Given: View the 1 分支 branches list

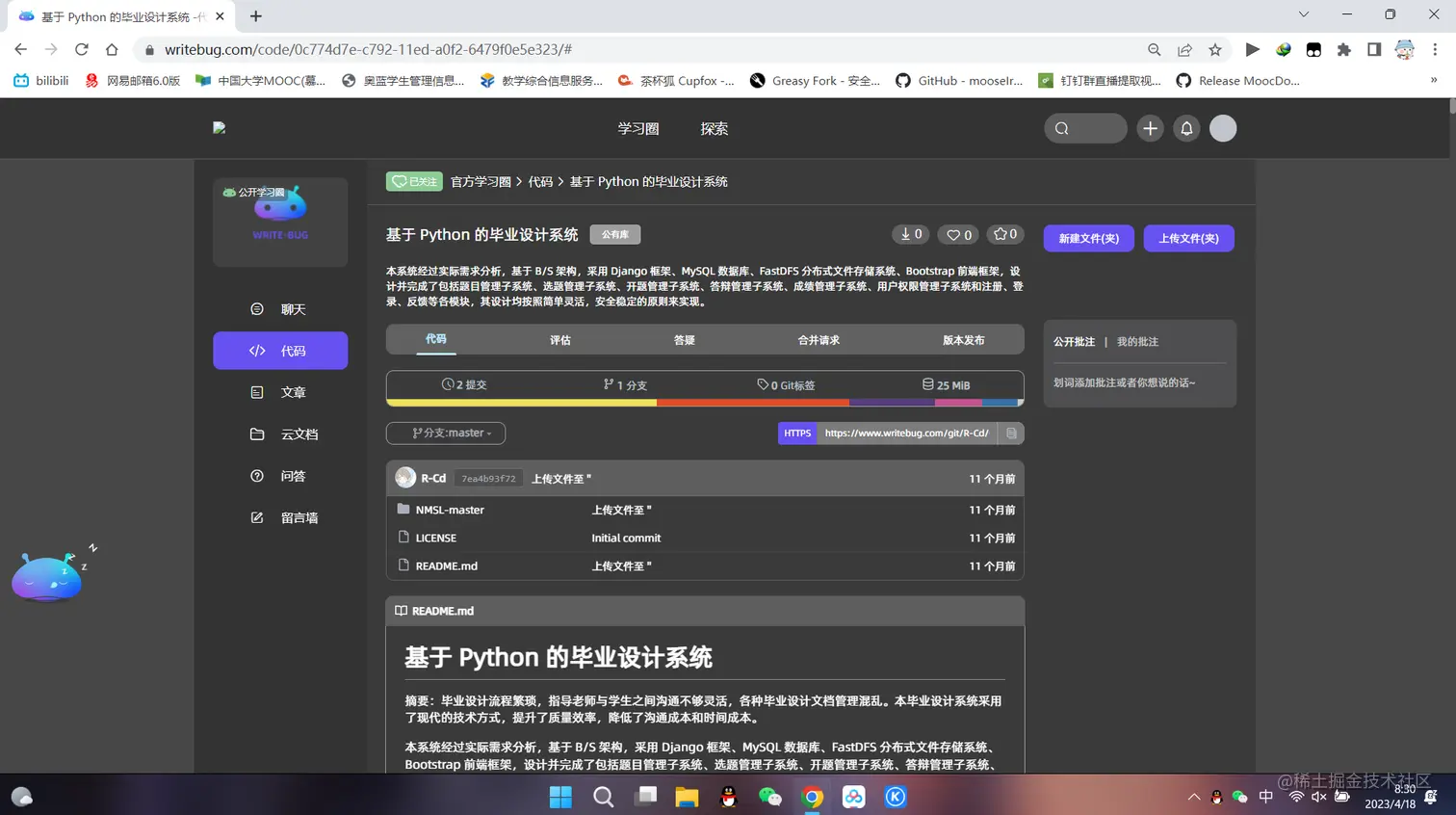Looking at the screenshot, I should 625,384.
